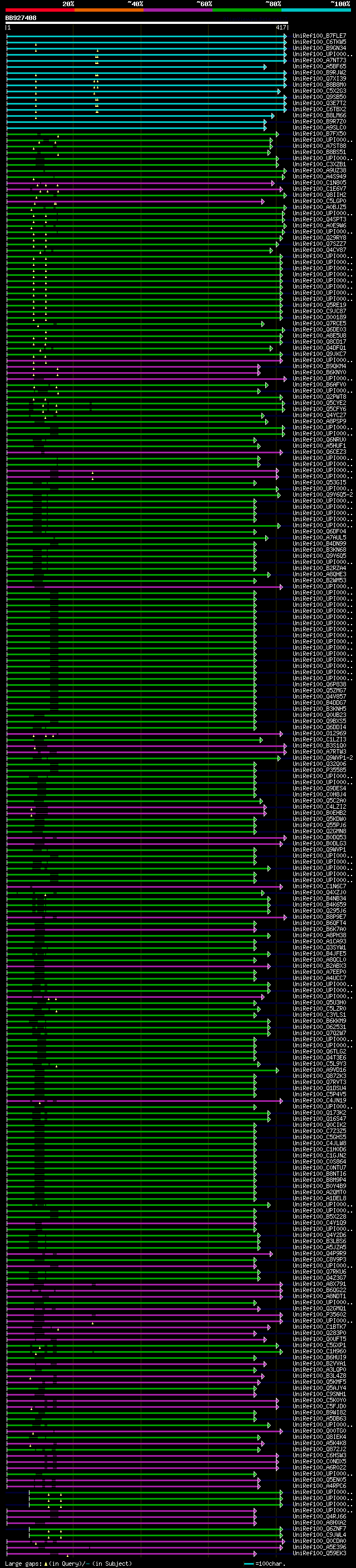Click the red ~20% identity color band

coord(40,10)
